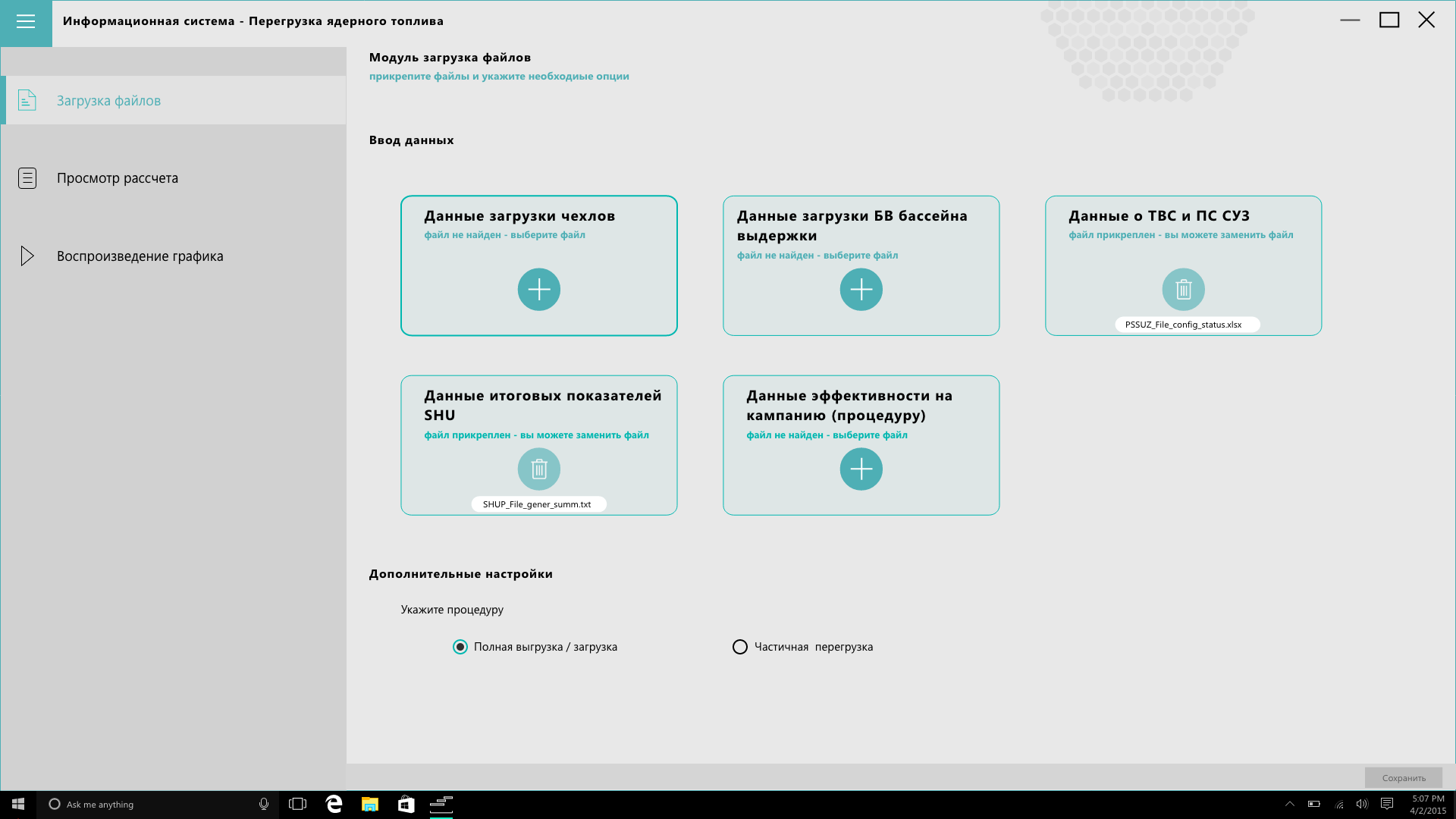Viewport: 1456px width, 819px height.
Task: Click the Загрузка файлов document icon
Action: tap(27, 100)
